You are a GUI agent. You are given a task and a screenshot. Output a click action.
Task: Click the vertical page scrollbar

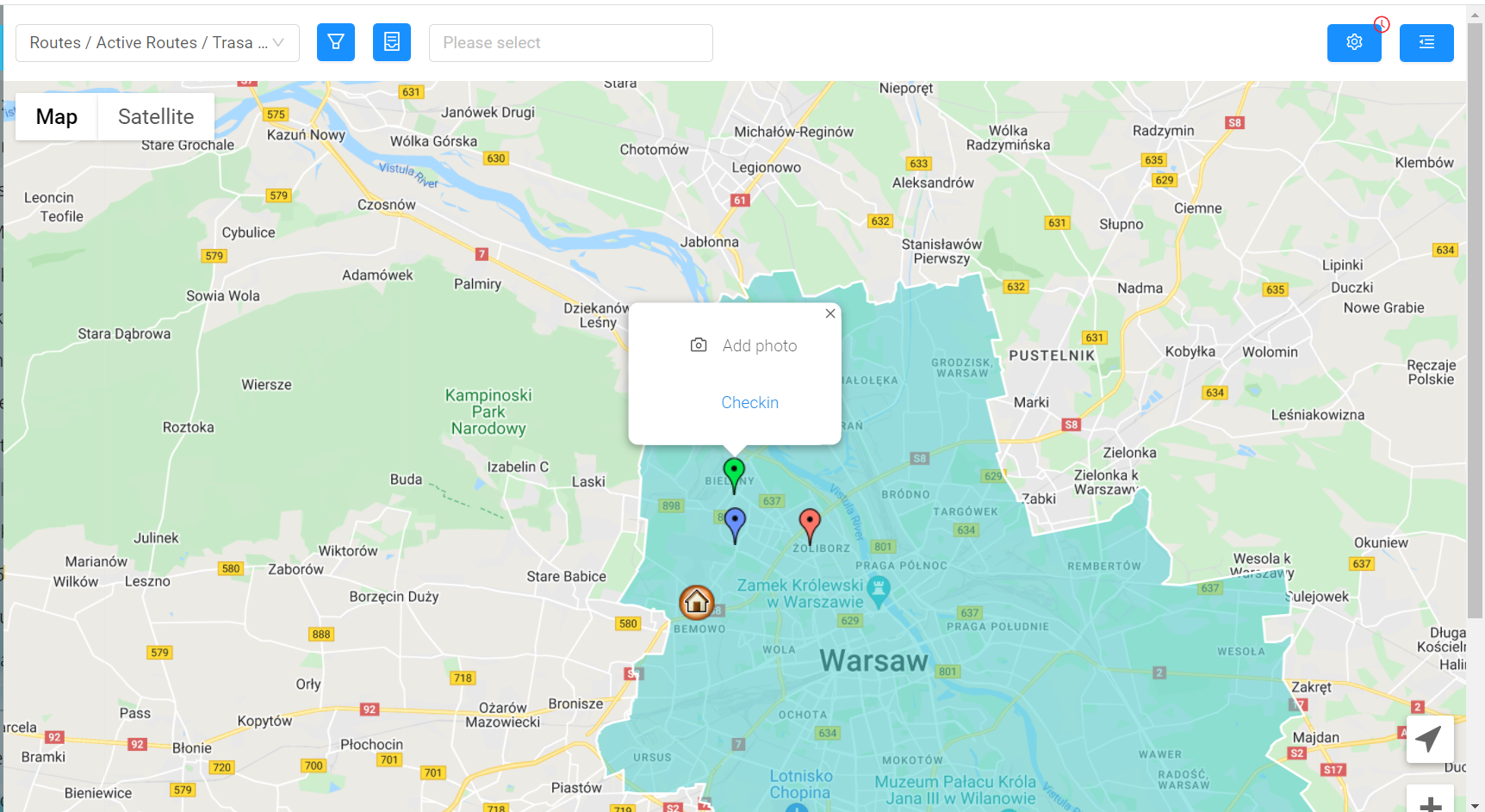tap(1476, 319)
